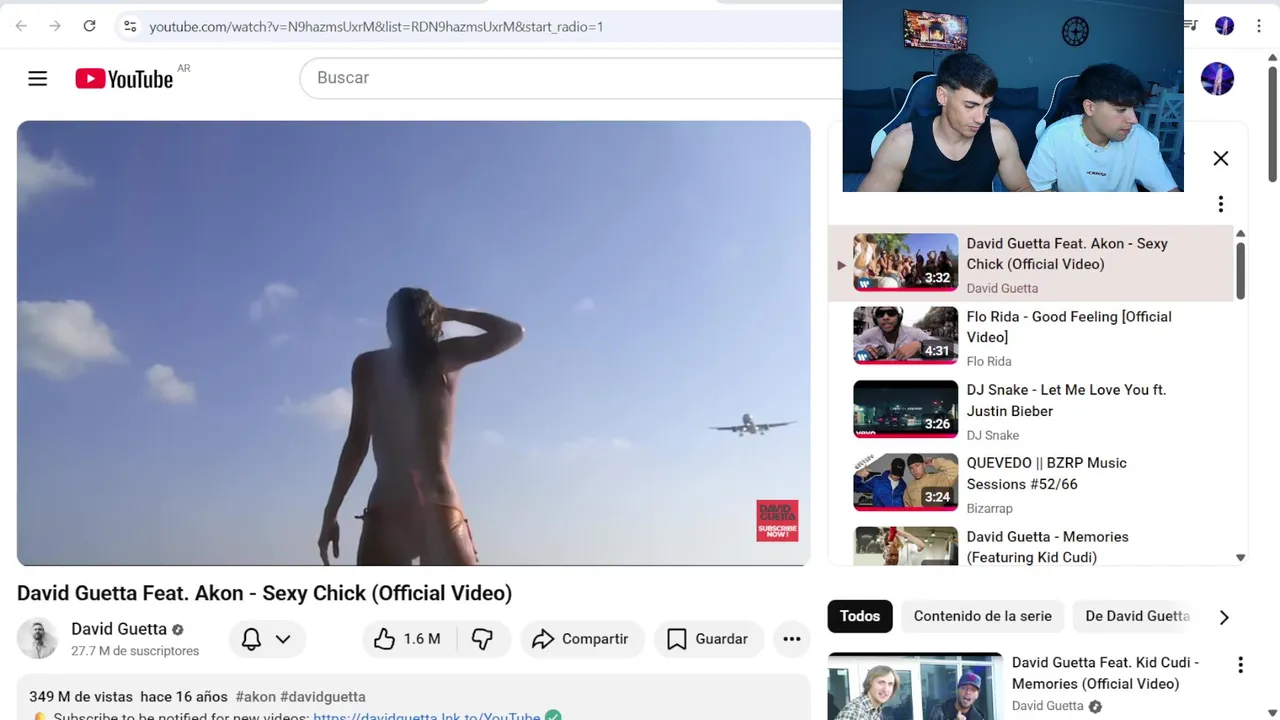Click Bizarrap channel name in playlist
The width and height of the screenshot is (1280, 720).
[x=989, y=508]
